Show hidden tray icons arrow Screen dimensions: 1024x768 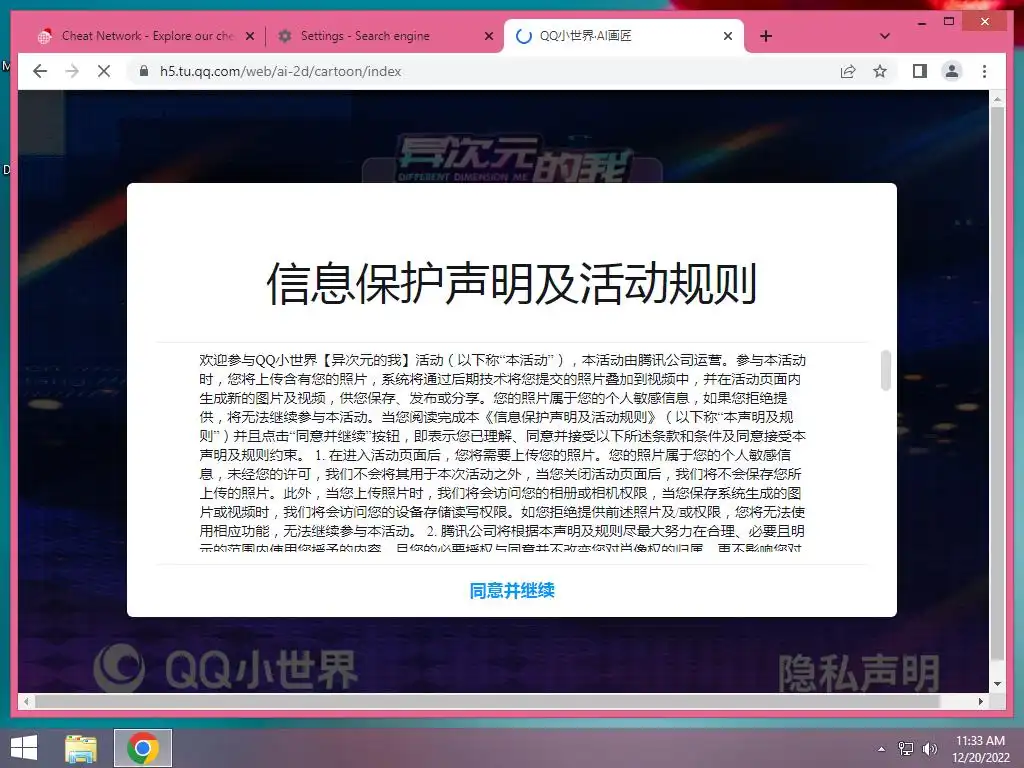click(x=882, y=748)
